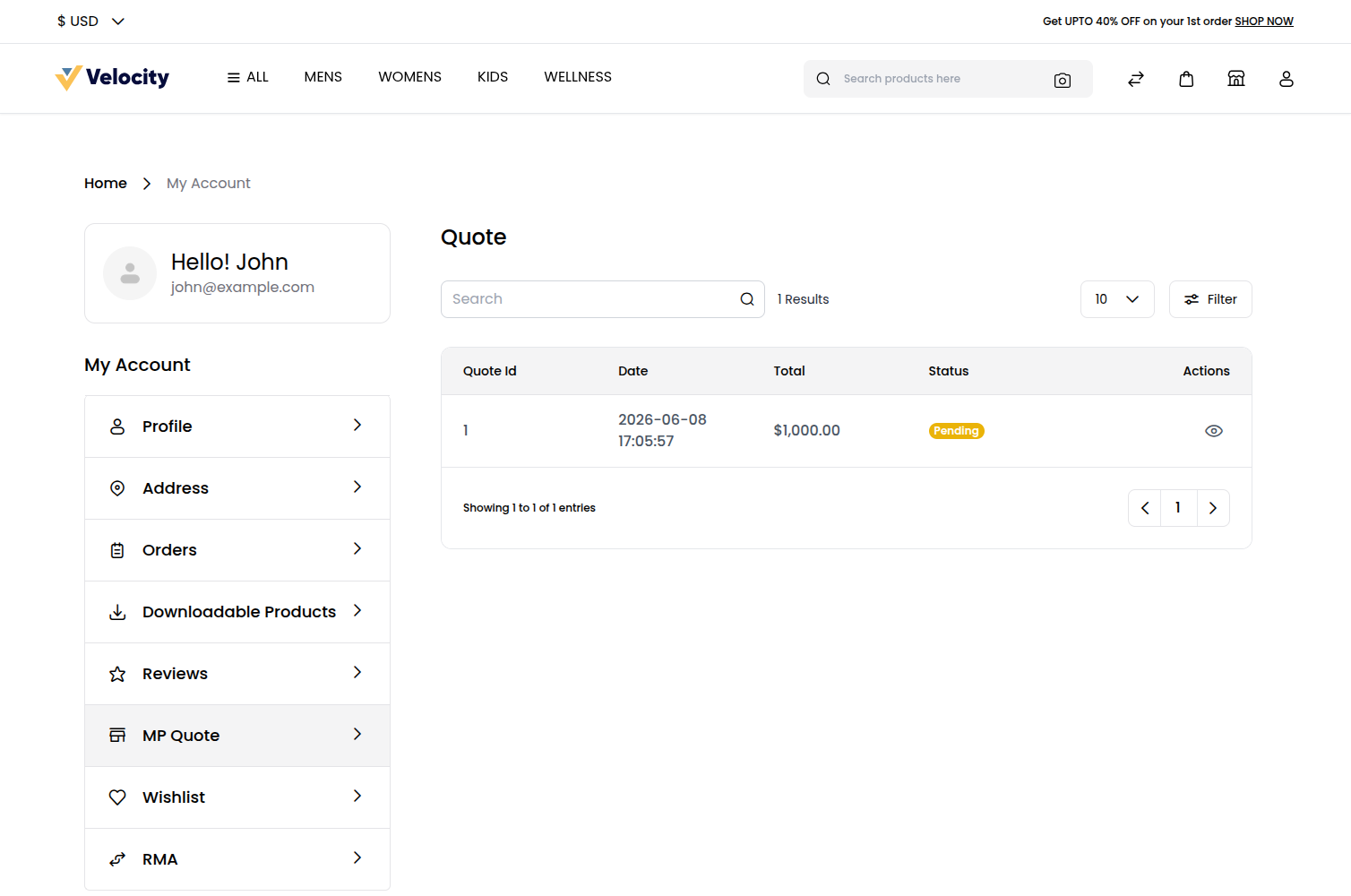This screenshot has width=1351, height=896.
Task: Open the WELLNESS category
Action: tap(578, 77)
